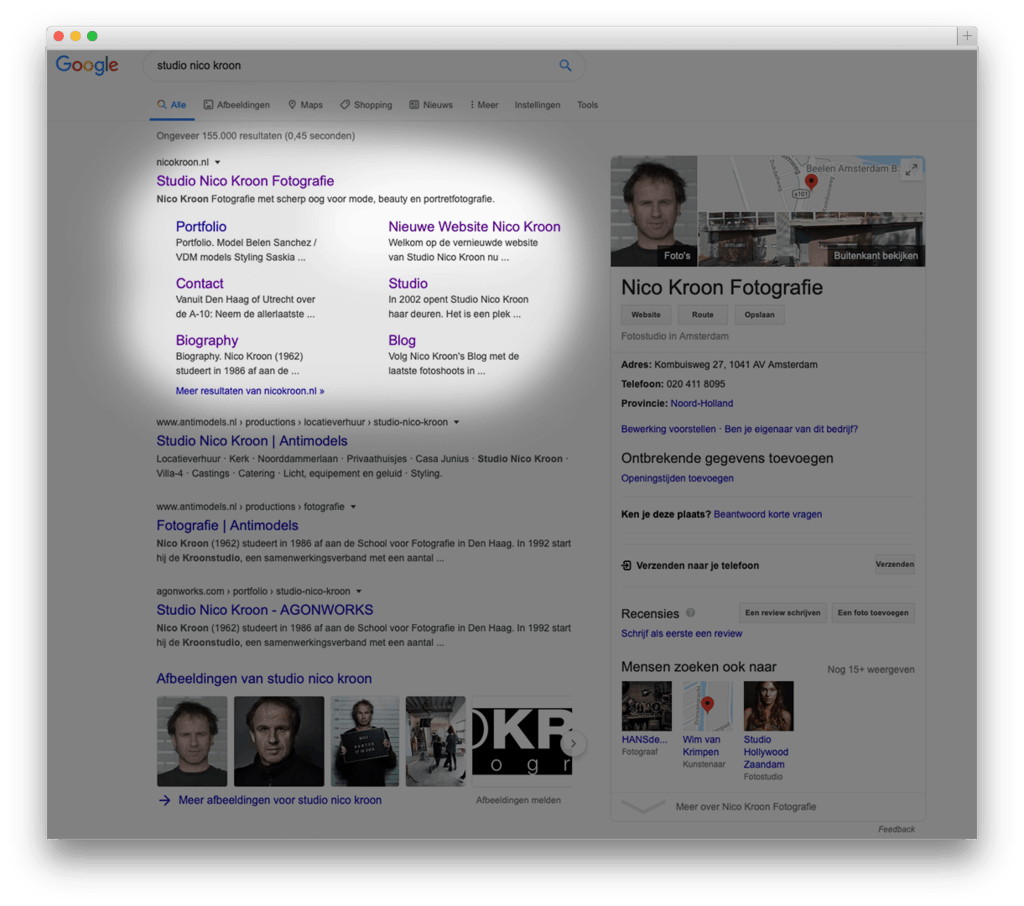The width and height of the screenshot is (1024, 906).
Task: Open the first portrait image result
Action: 192,741
